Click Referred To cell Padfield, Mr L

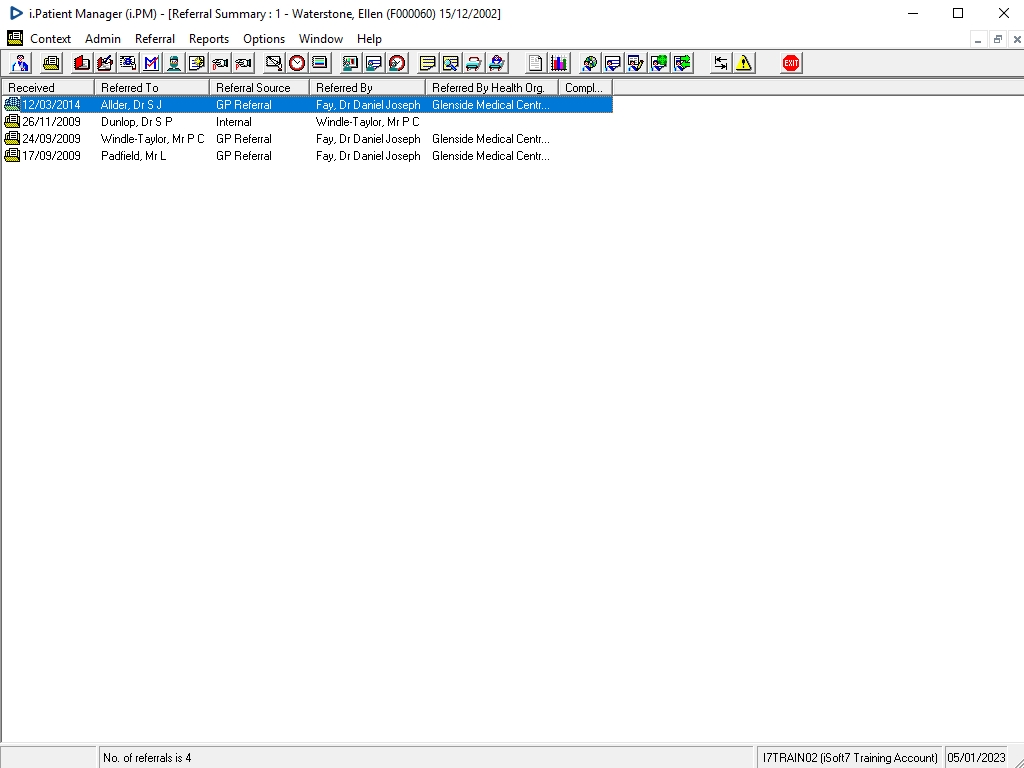point(133,156)
